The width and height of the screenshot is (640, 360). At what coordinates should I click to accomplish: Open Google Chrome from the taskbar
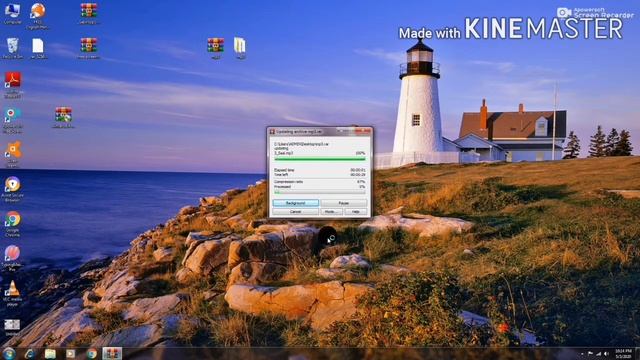(91, 353)
